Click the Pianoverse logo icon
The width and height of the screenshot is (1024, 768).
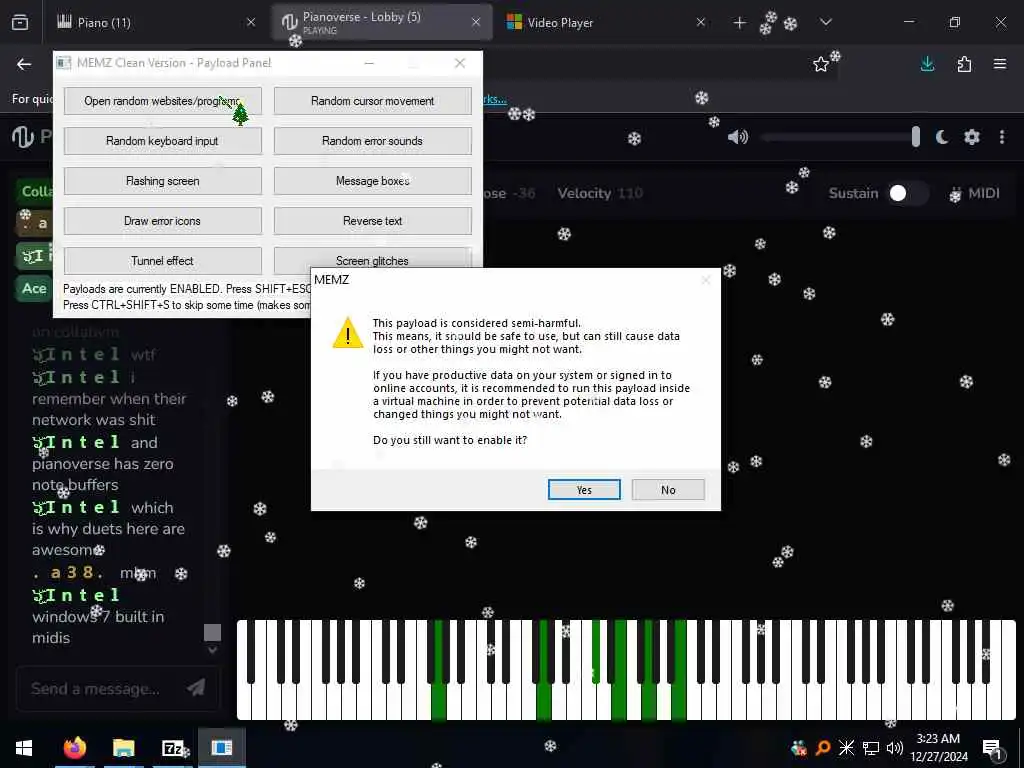point(23,136)
